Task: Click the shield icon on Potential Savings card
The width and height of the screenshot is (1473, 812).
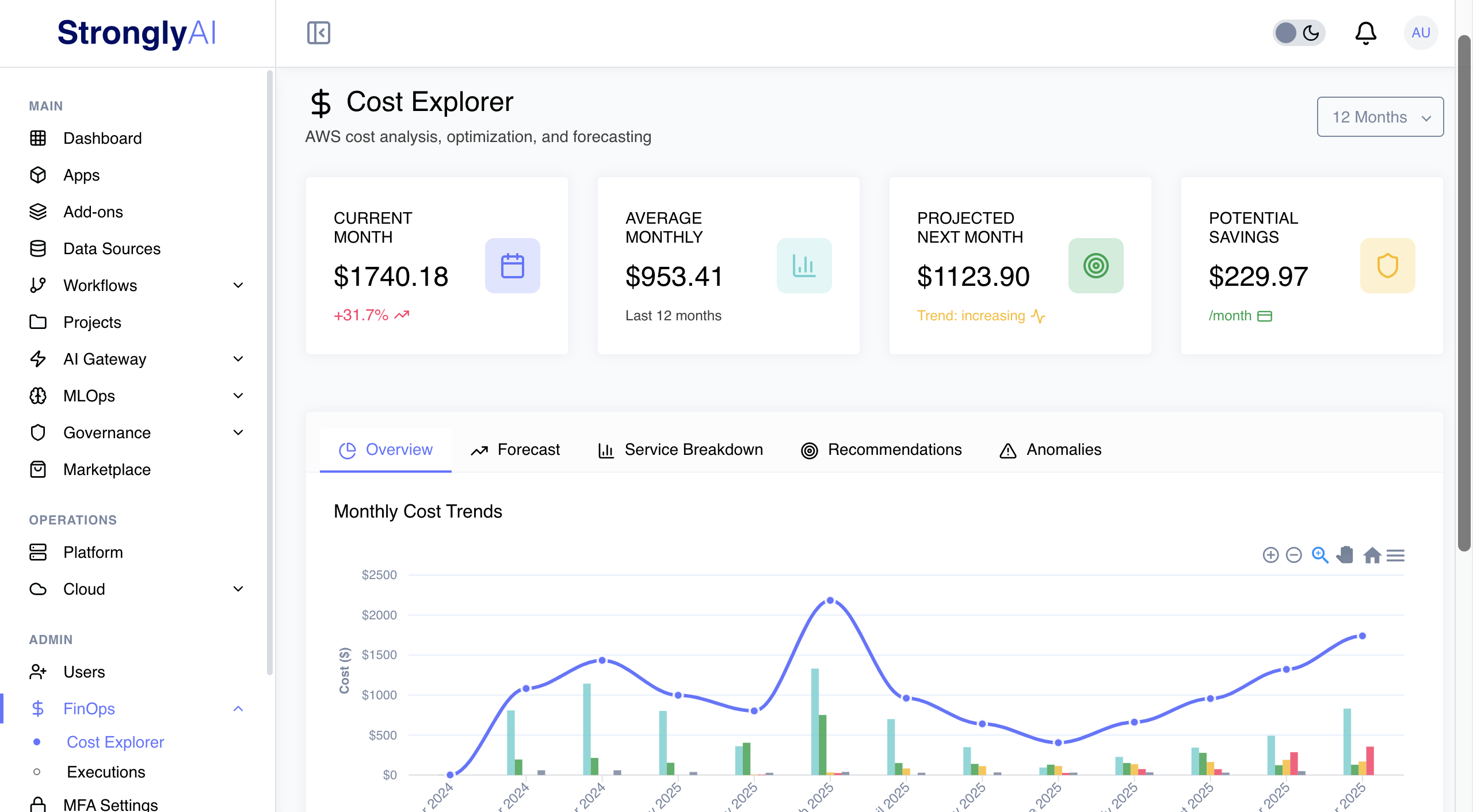Action: [1387, 266]
